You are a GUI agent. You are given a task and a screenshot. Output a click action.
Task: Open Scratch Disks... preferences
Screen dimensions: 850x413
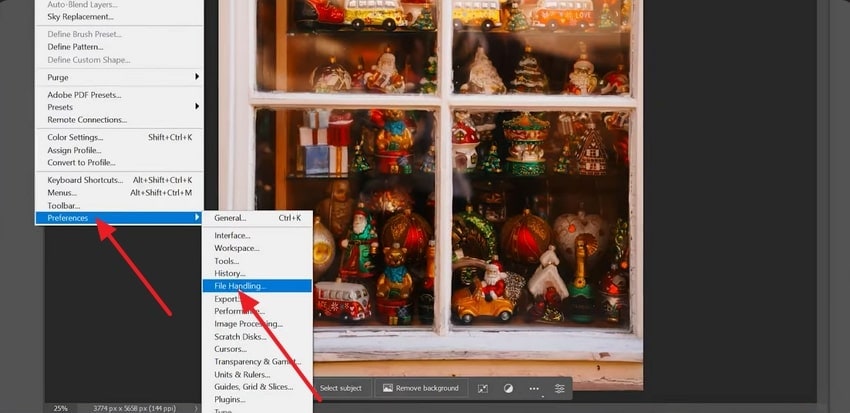click(257, 337)
